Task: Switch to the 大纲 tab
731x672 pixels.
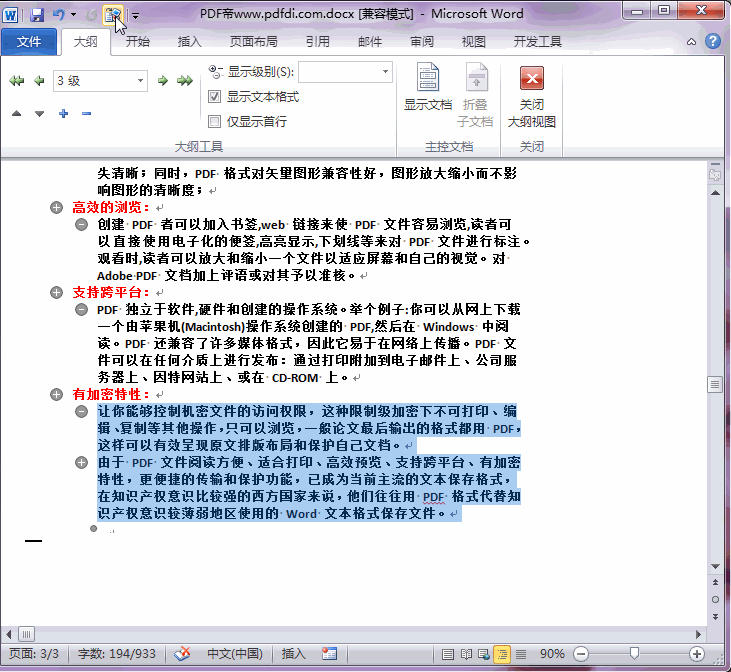Action: tap(86, 42)
